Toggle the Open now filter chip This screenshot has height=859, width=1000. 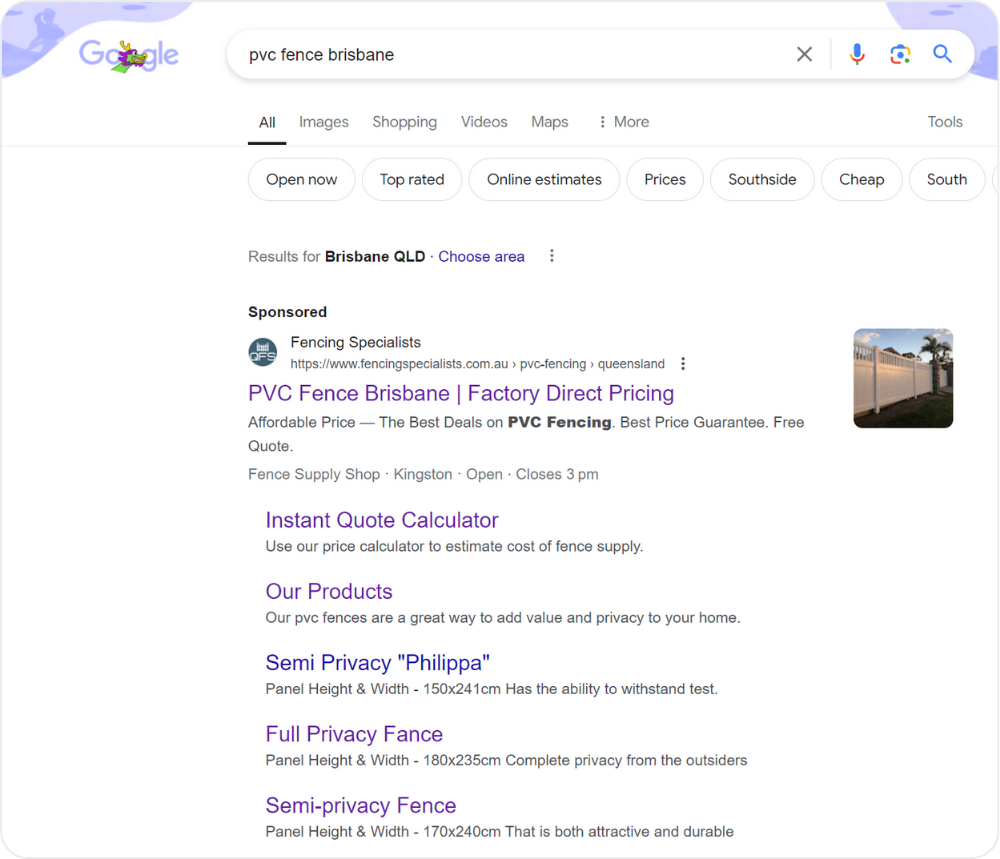[301, 180]
